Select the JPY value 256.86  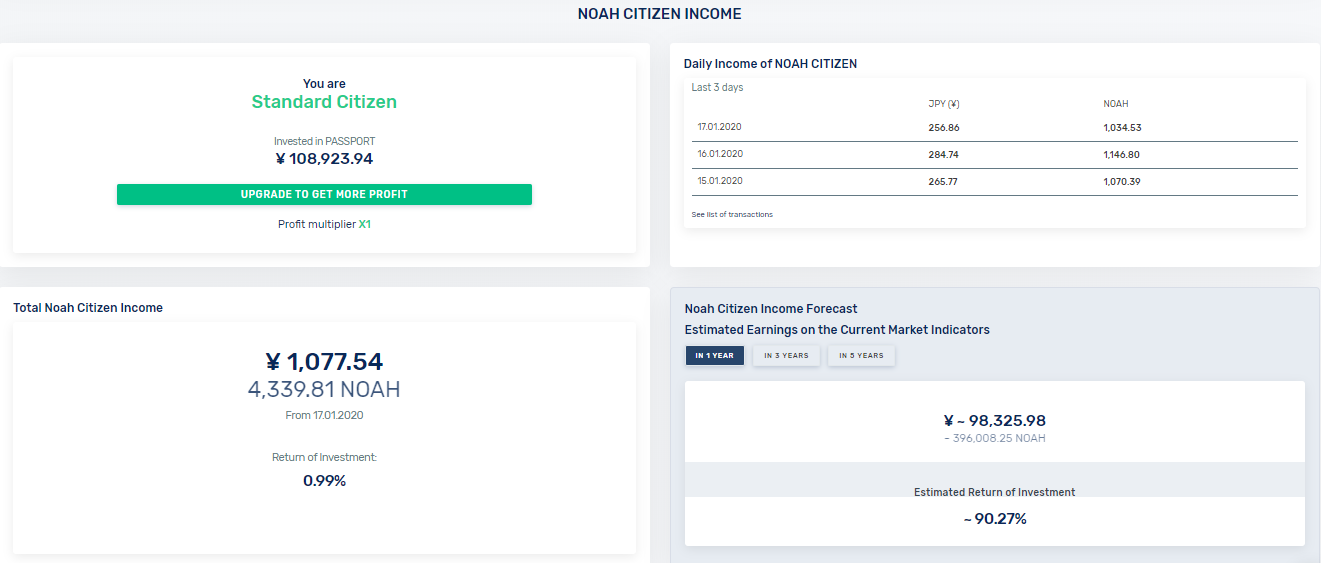(943, 128)
